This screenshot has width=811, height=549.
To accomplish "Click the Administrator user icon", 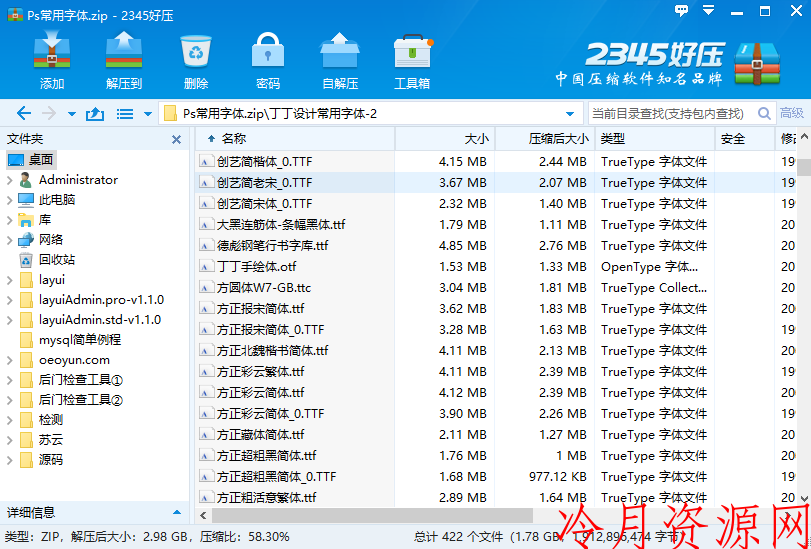I will click(x=25, y=180).
